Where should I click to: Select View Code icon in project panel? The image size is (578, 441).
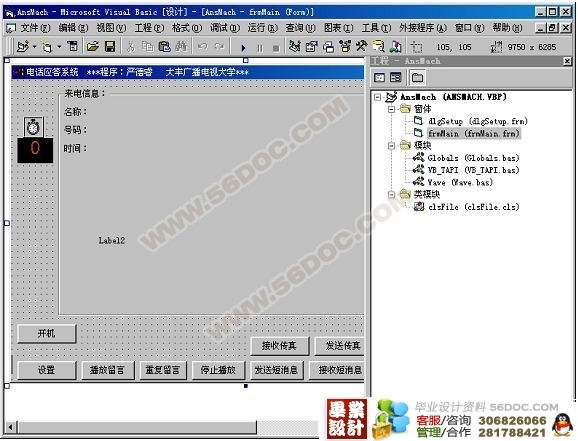click(379, 77)
